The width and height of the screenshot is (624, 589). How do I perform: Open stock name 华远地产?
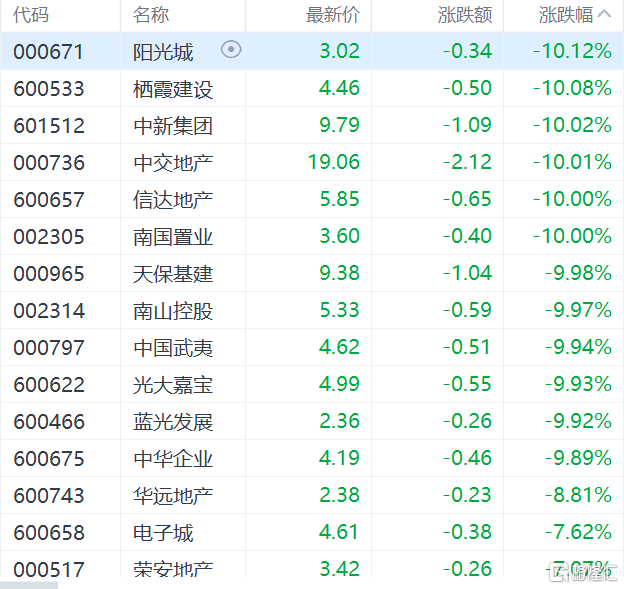pyautogui.click(x=173, y=496)
